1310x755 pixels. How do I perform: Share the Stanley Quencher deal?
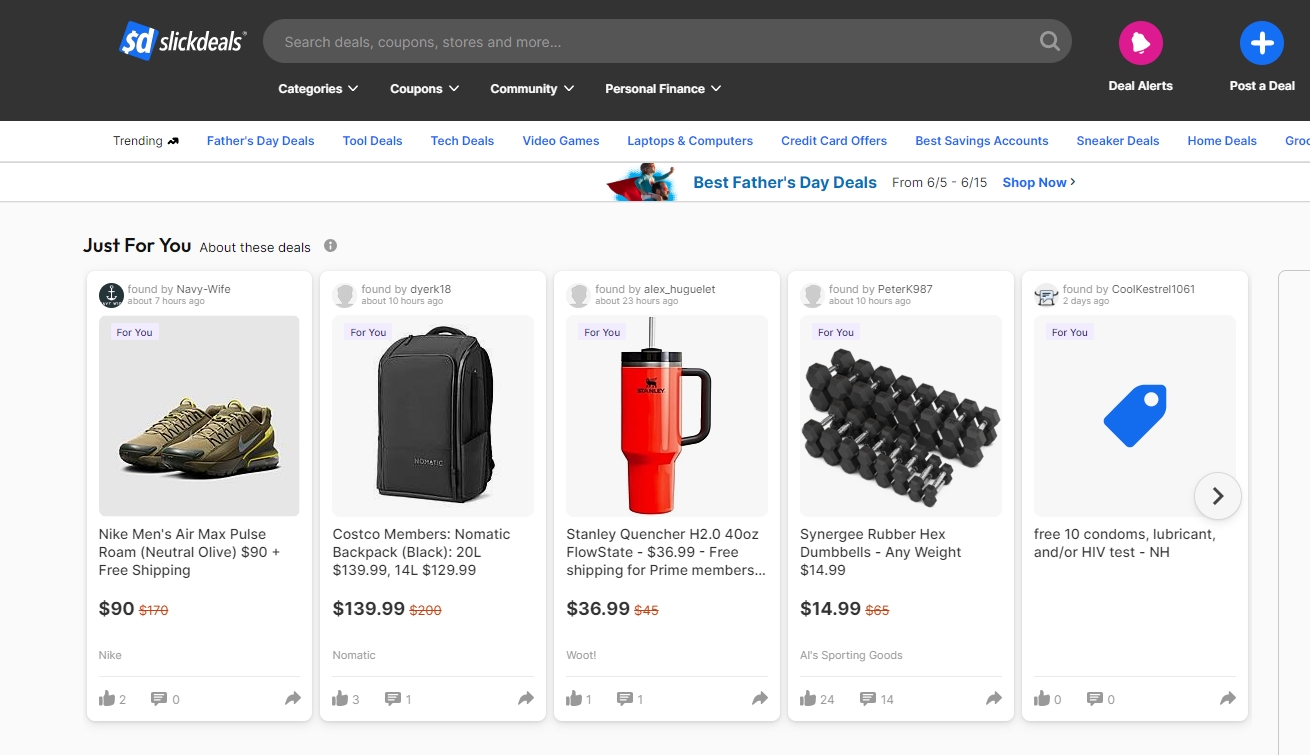pos(760,699)
